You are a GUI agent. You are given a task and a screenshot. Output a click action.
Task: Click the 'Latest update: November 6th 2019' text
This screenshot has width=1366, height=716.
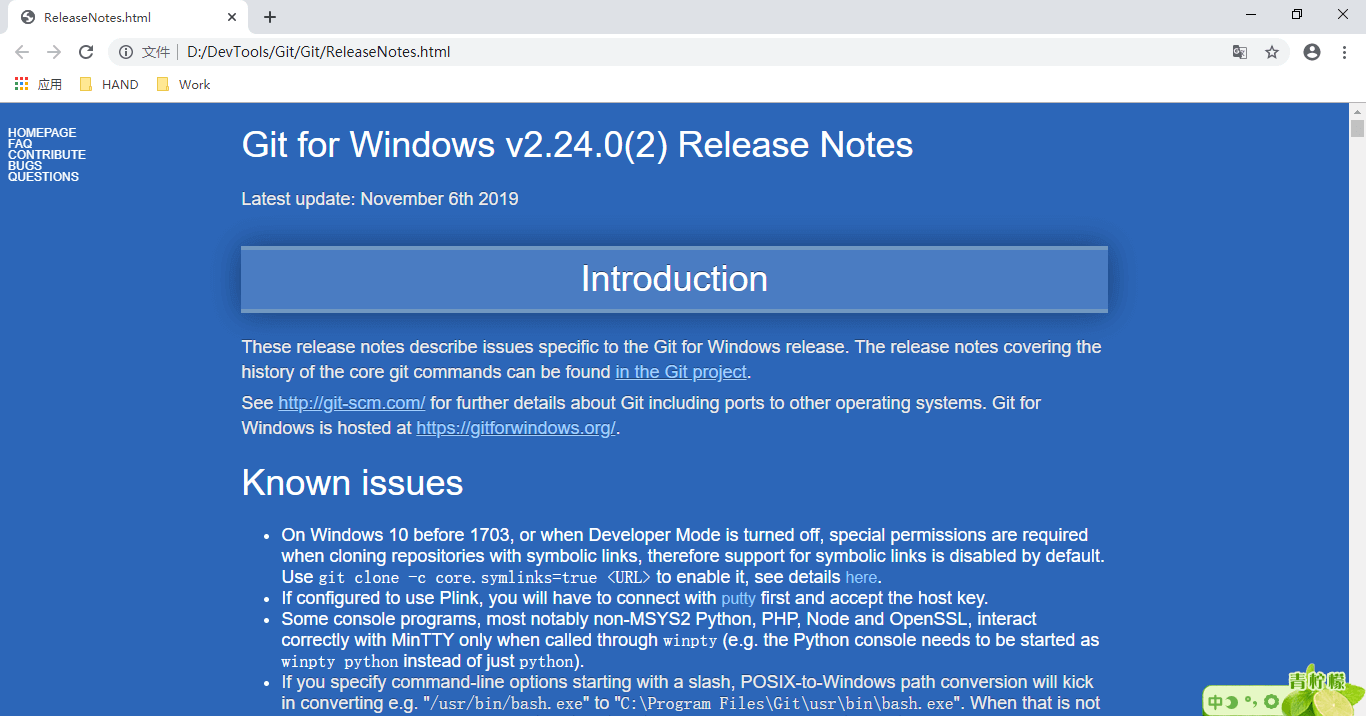tap(380, 199)
